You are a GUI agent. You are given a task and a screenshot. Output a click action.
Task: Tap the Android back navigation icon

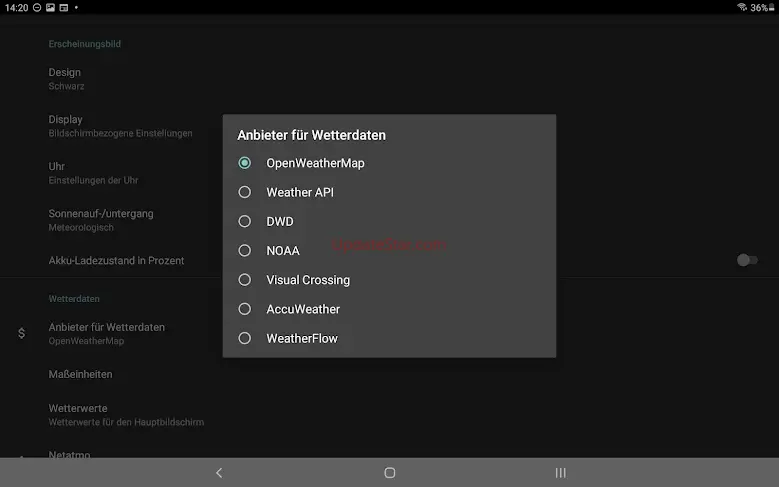click(219, 473)
